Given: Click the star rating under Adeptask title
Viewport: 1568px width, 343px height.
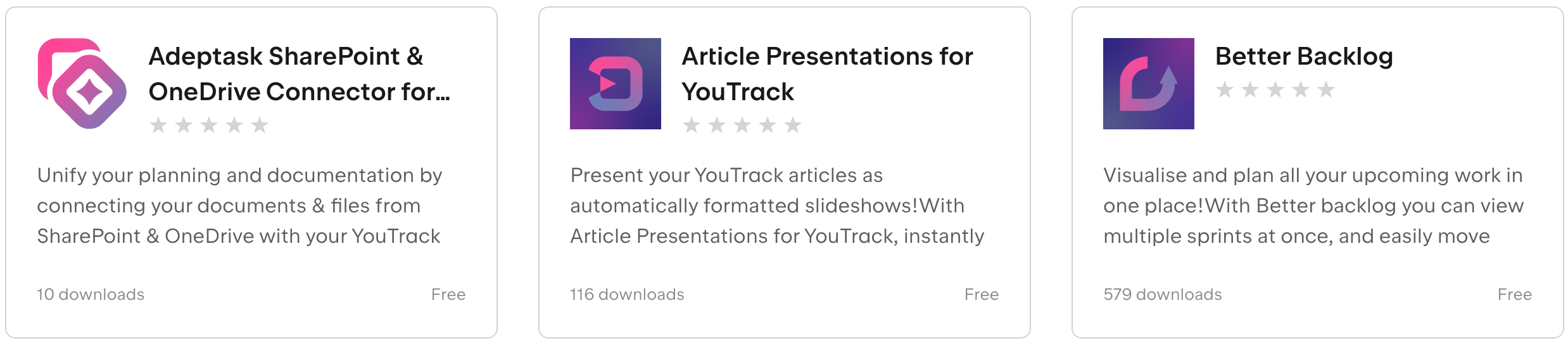Looking at the screenshot, I should (x=209, y=126).
